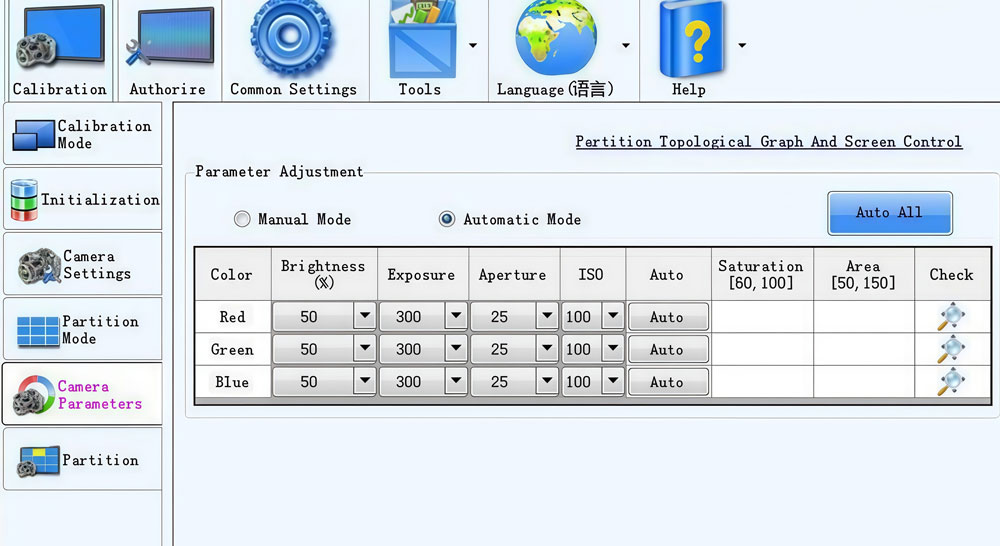Click the Auto All button
1000x546 pixels.
pyautogui.click(x=890, y=213)
